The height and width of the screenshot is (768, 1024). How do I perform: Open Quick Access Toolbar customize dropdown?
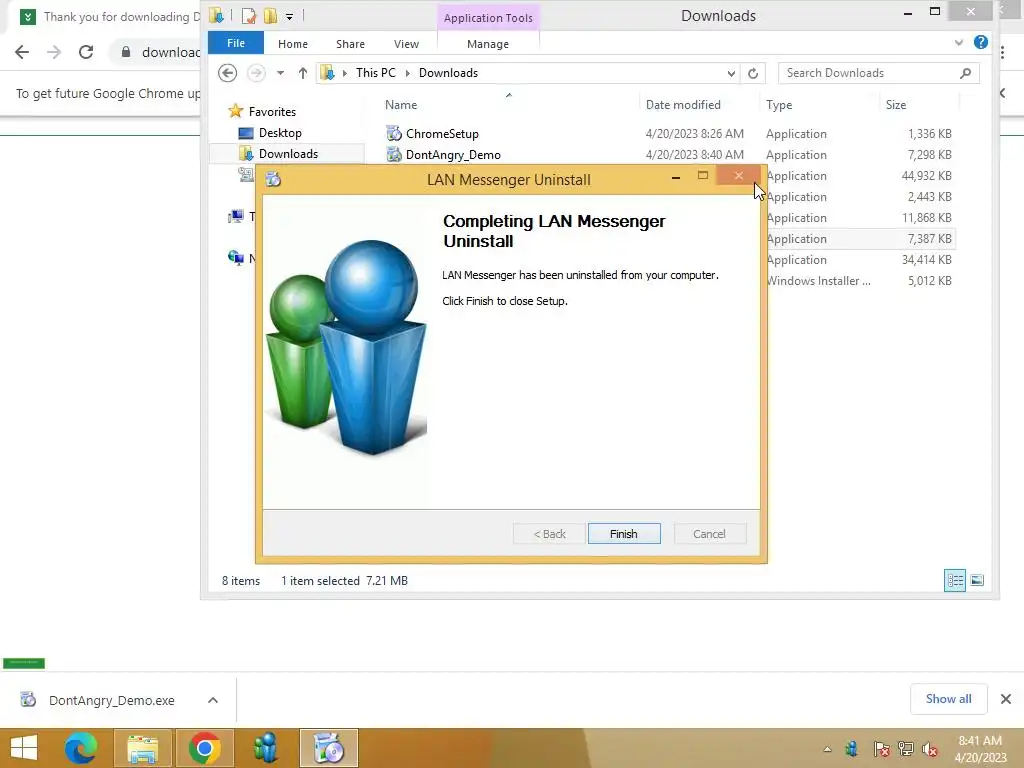point(289,16)
